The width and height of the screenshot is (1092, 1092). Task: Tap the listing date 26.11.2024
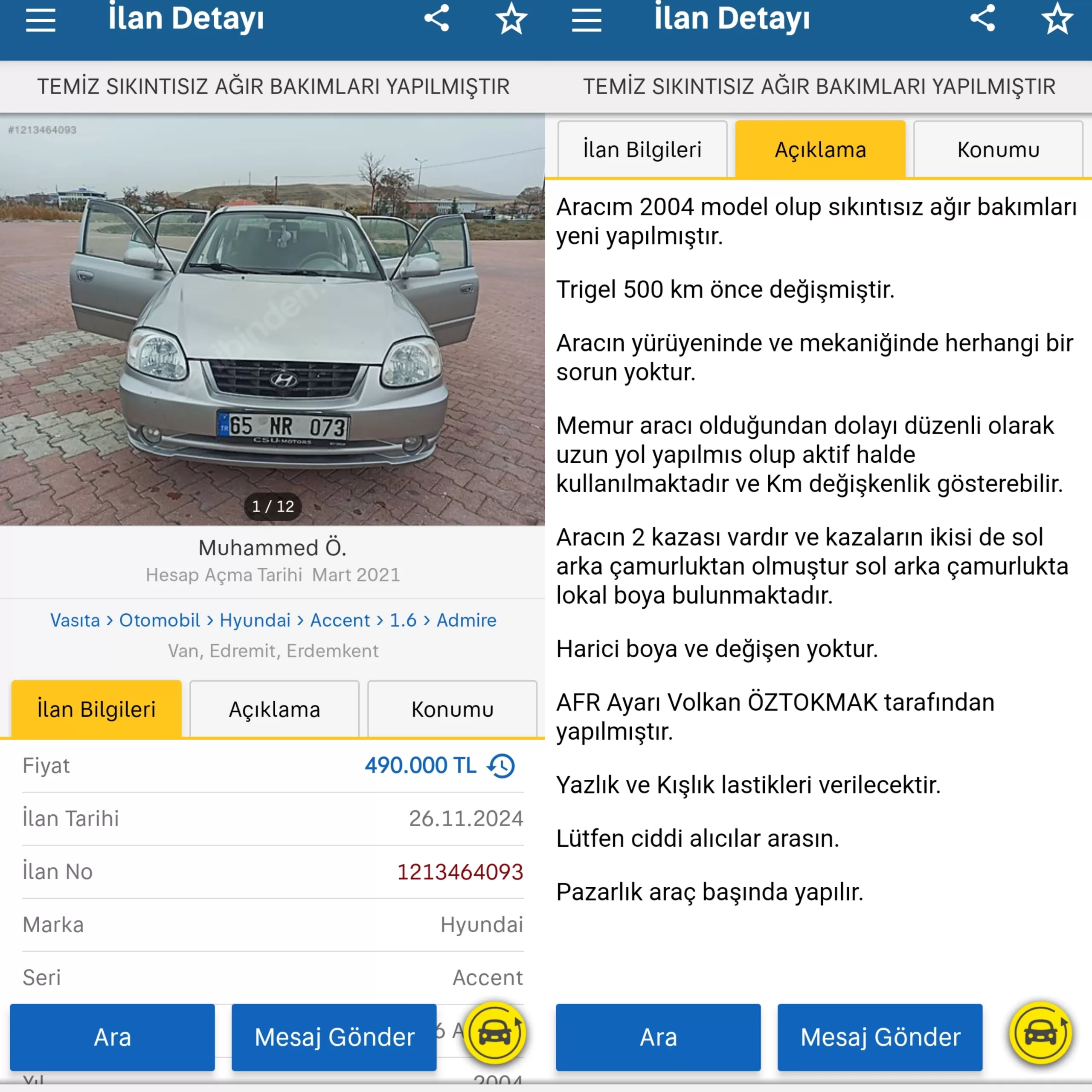pyautogui.click(x=466, y=819)
